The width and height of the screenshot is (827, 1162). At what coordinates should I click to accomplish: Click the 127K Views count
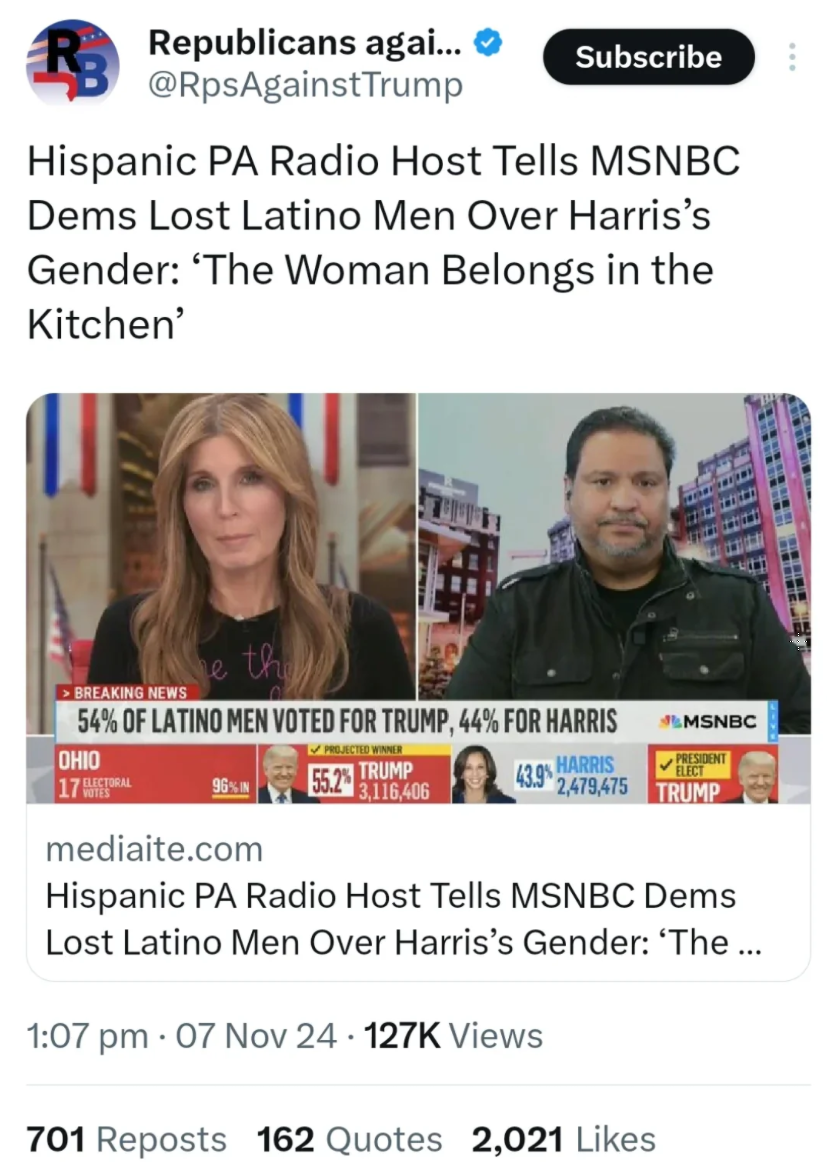tap(453, 1035)
